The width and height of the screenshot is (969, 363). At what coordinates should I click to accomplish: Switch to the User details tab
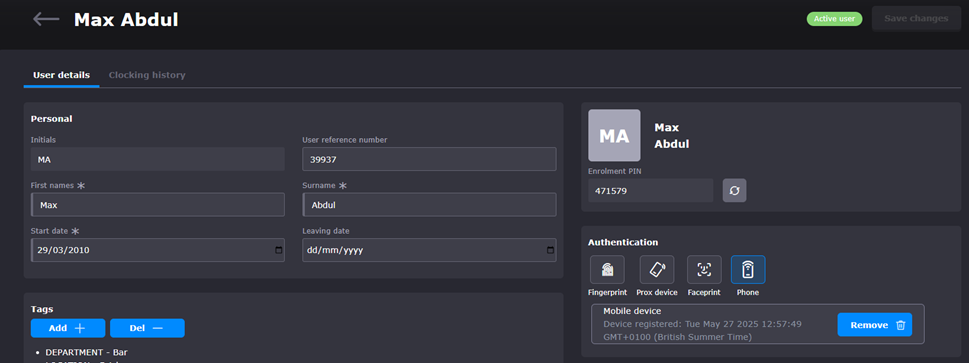click(x=61, y=75)
